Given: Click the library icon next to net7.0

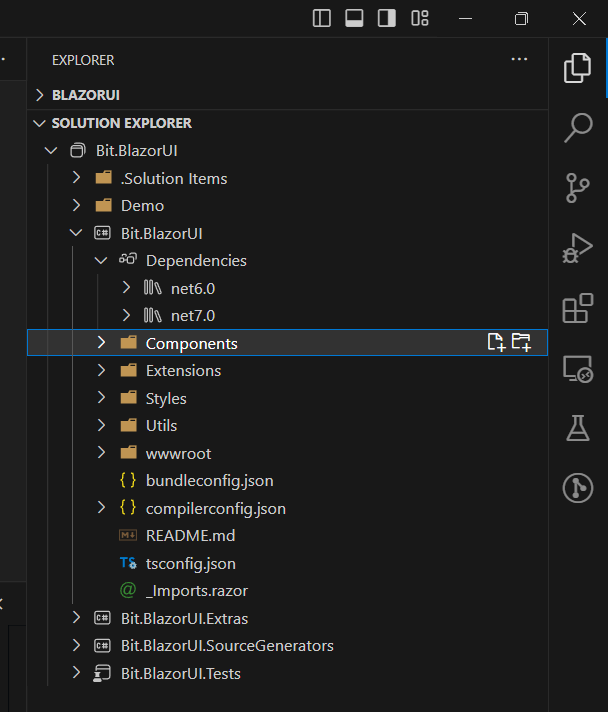Looking at the screenshot, I should 153,315.
